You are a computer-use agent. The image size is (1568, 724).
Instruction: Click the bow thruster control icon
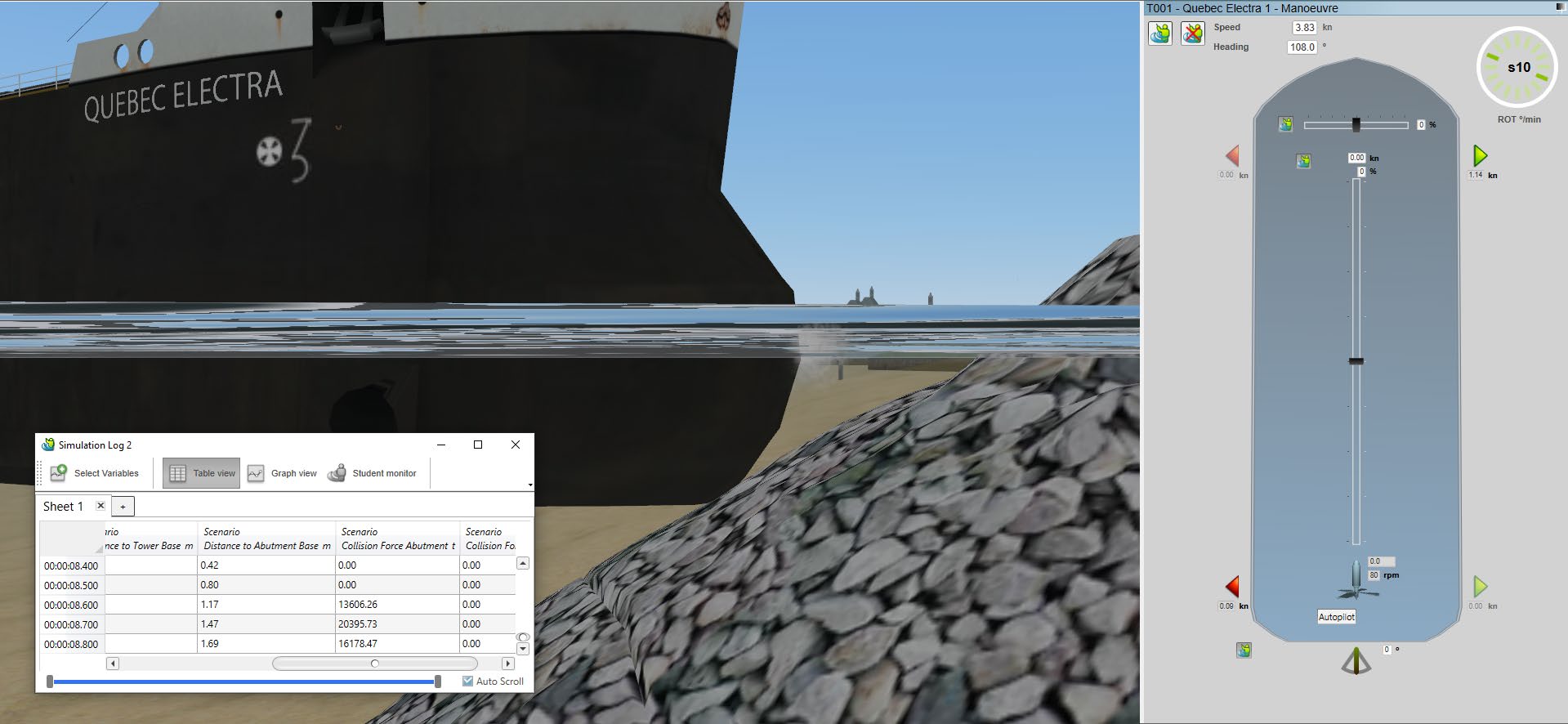tap(1286, 124)
